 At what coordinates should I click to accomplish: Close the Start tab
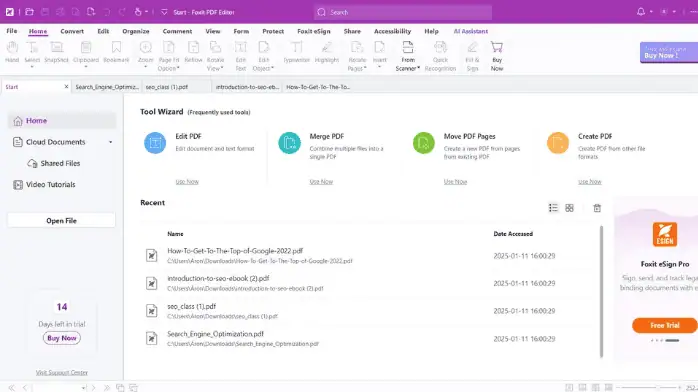pos(66,86)
